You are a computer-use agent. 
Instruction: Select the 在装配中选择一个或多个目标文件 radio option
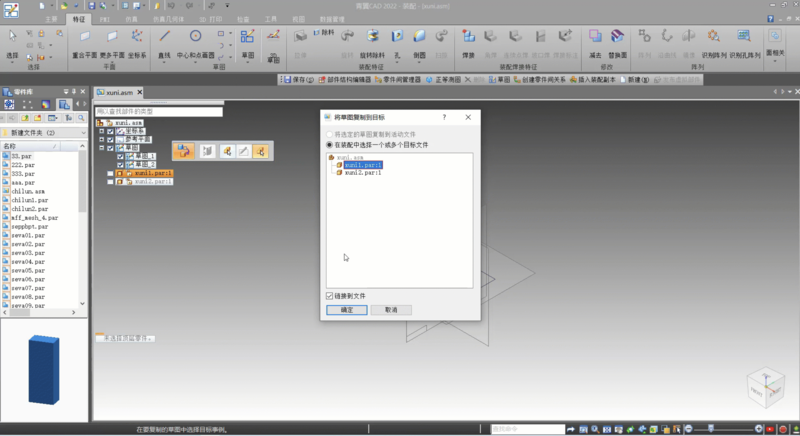pyautogui.click(x=330, y=145)
